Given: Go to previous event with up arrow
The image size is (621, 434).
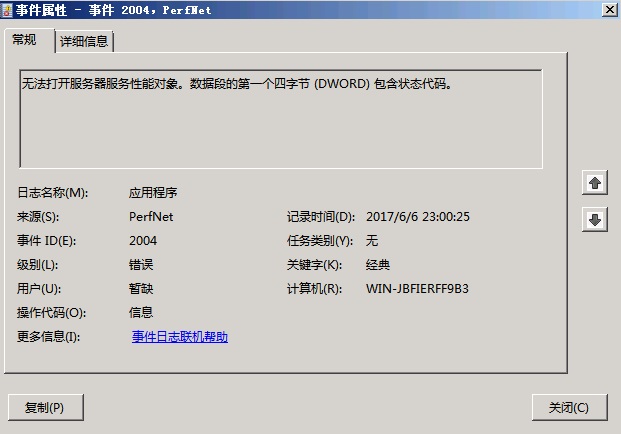Looking at the screenshot, I should (594, 183).
